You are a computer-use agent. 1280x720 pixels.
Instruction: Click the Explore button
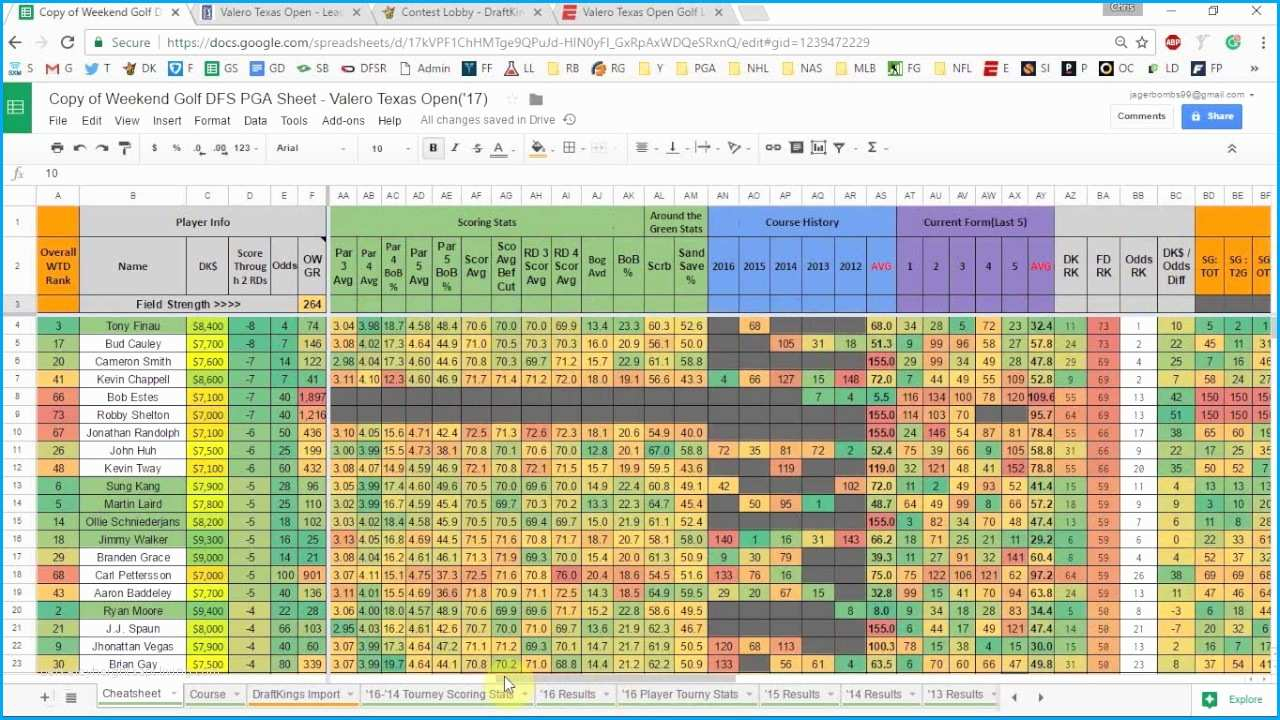(x=1234, y=700)
